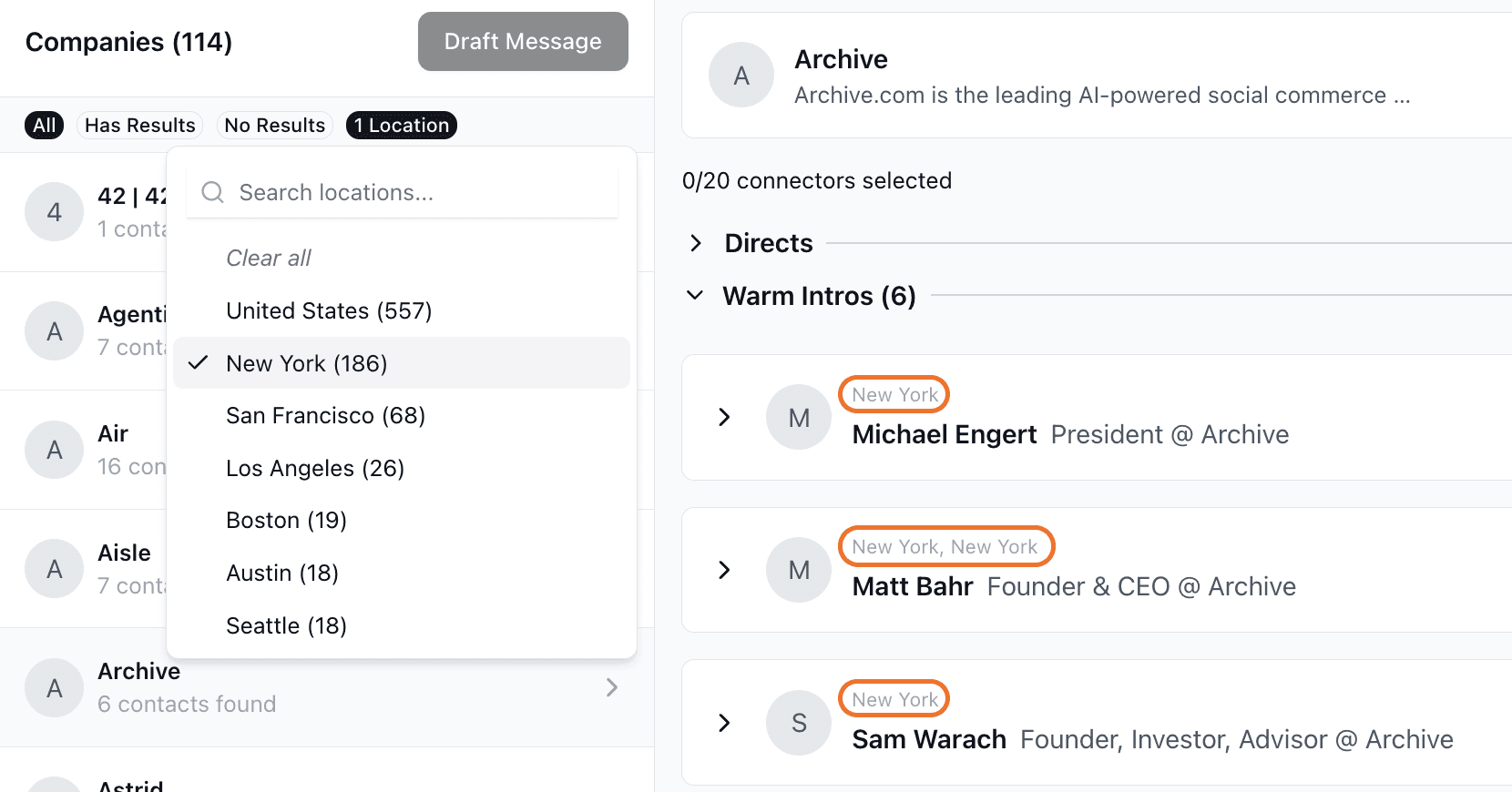Image resolution: width=1512 pixels, height=792 pixels.
Task: Uncheck the New York (186) location
Action: [x=306, y=363]
